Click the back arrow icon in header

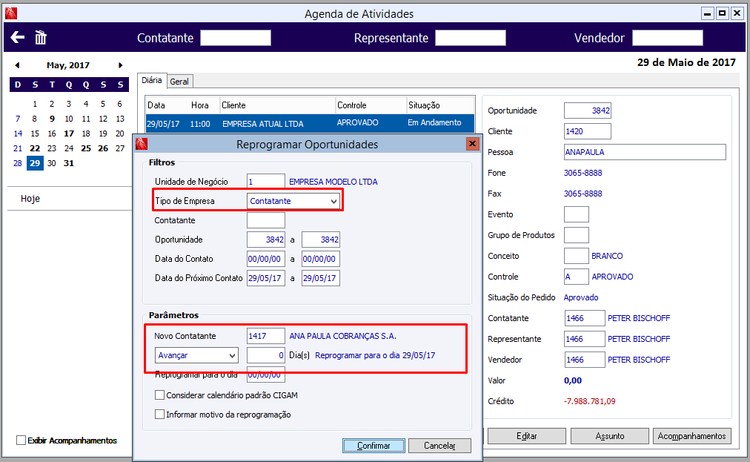point(17,37)
